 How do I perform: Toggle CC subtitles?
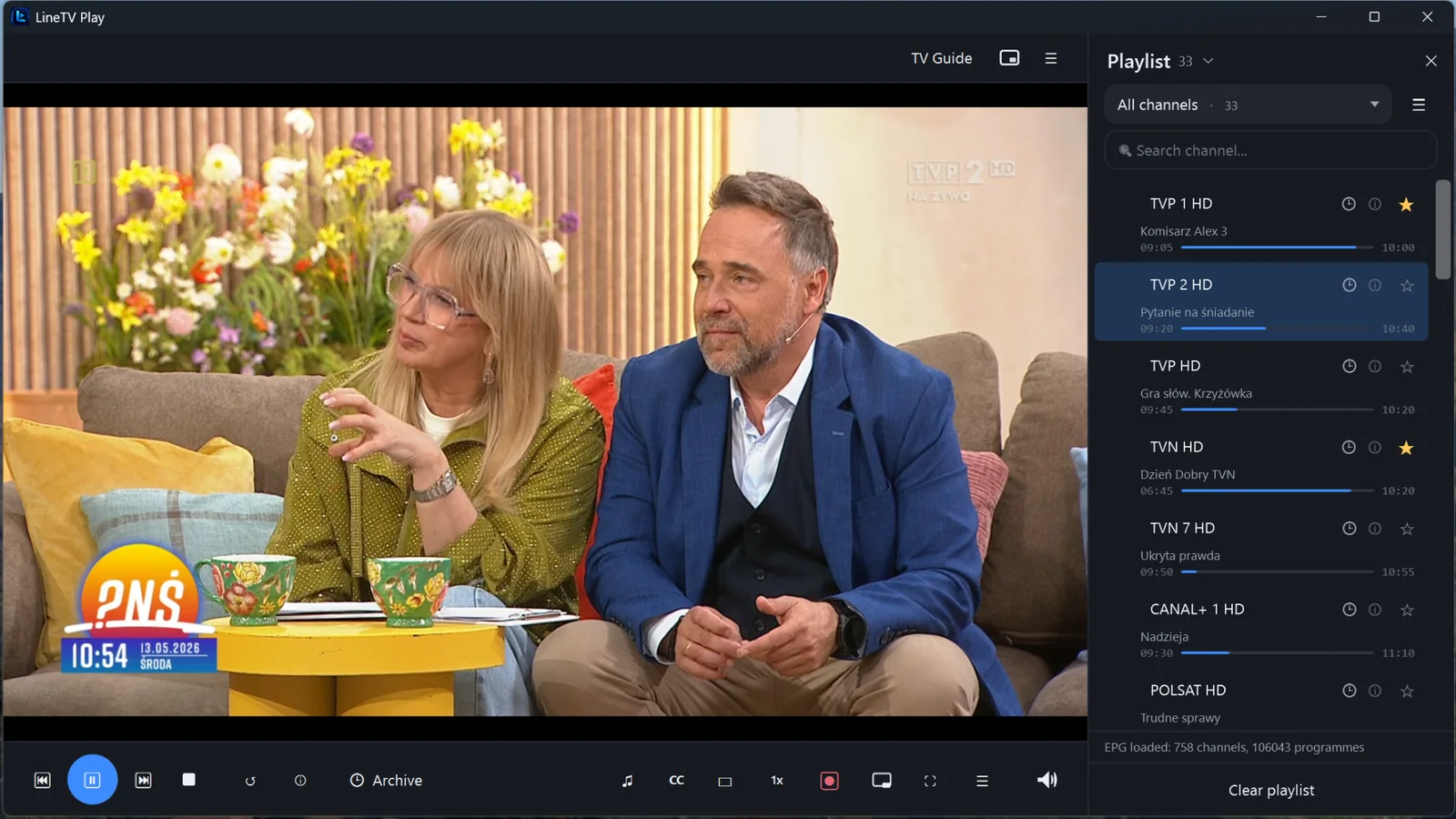[676, 781]
